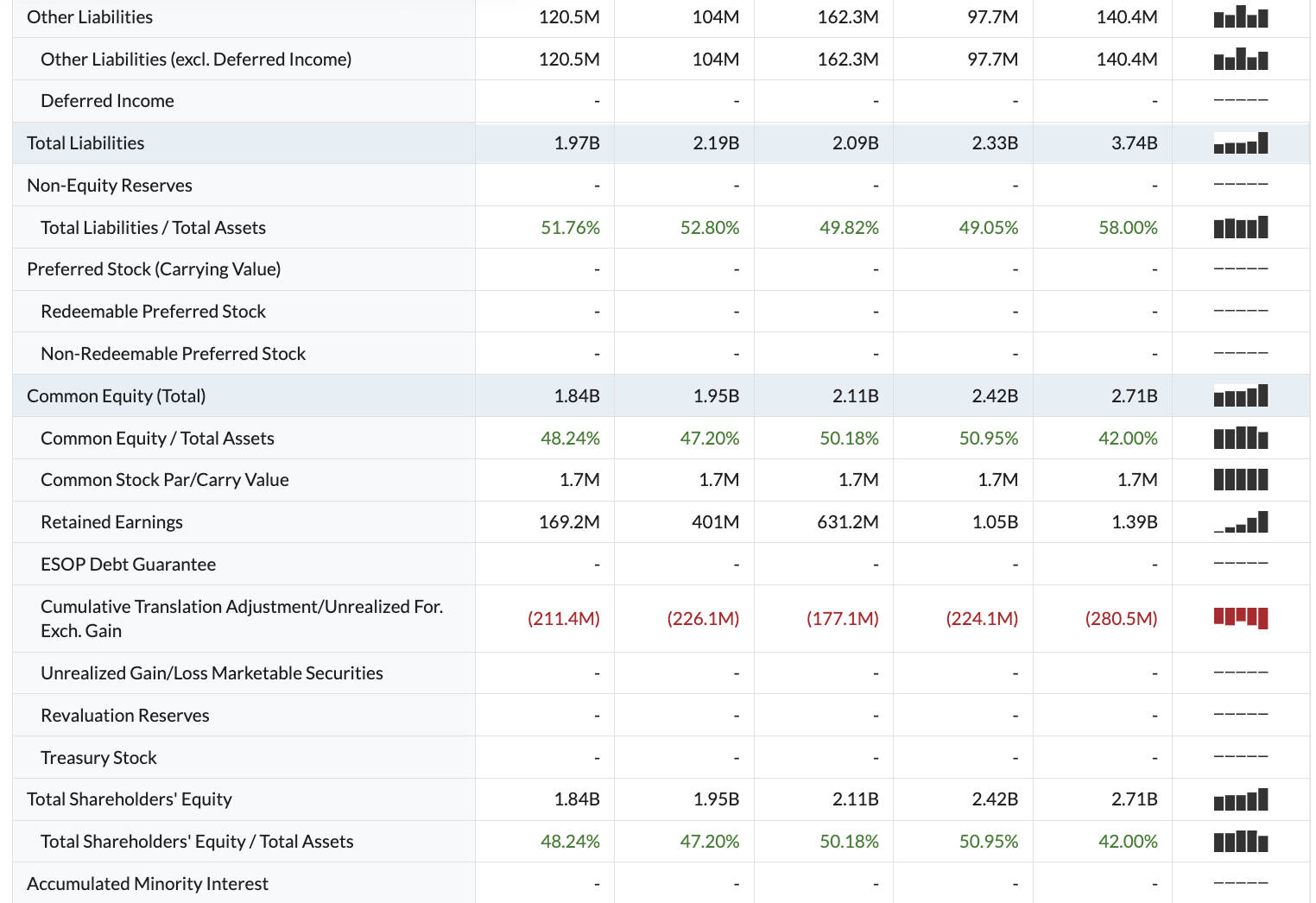Open the Retained Earnings trend sparkline

point(1241,521)
